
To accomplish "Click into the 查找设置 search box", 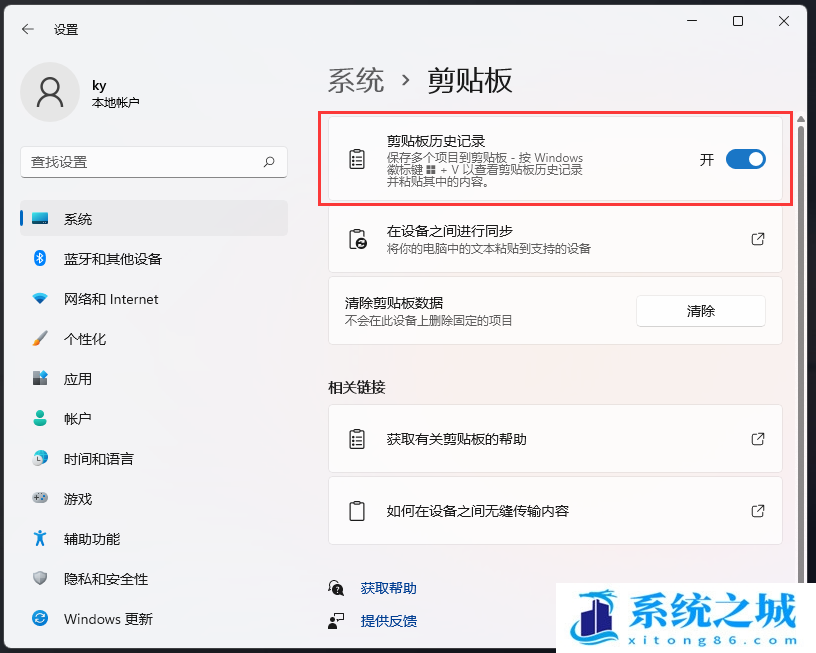I will pos(140,161).
